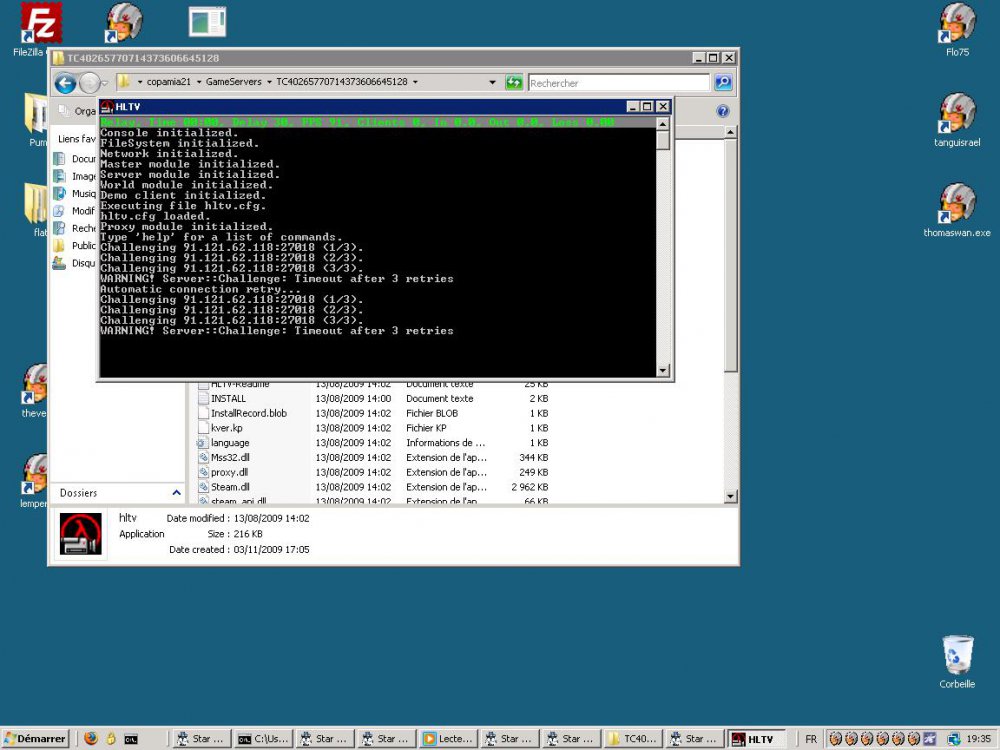
Task: Open the tanguisrael desktop shortcut
Action: tap(957, 113)
